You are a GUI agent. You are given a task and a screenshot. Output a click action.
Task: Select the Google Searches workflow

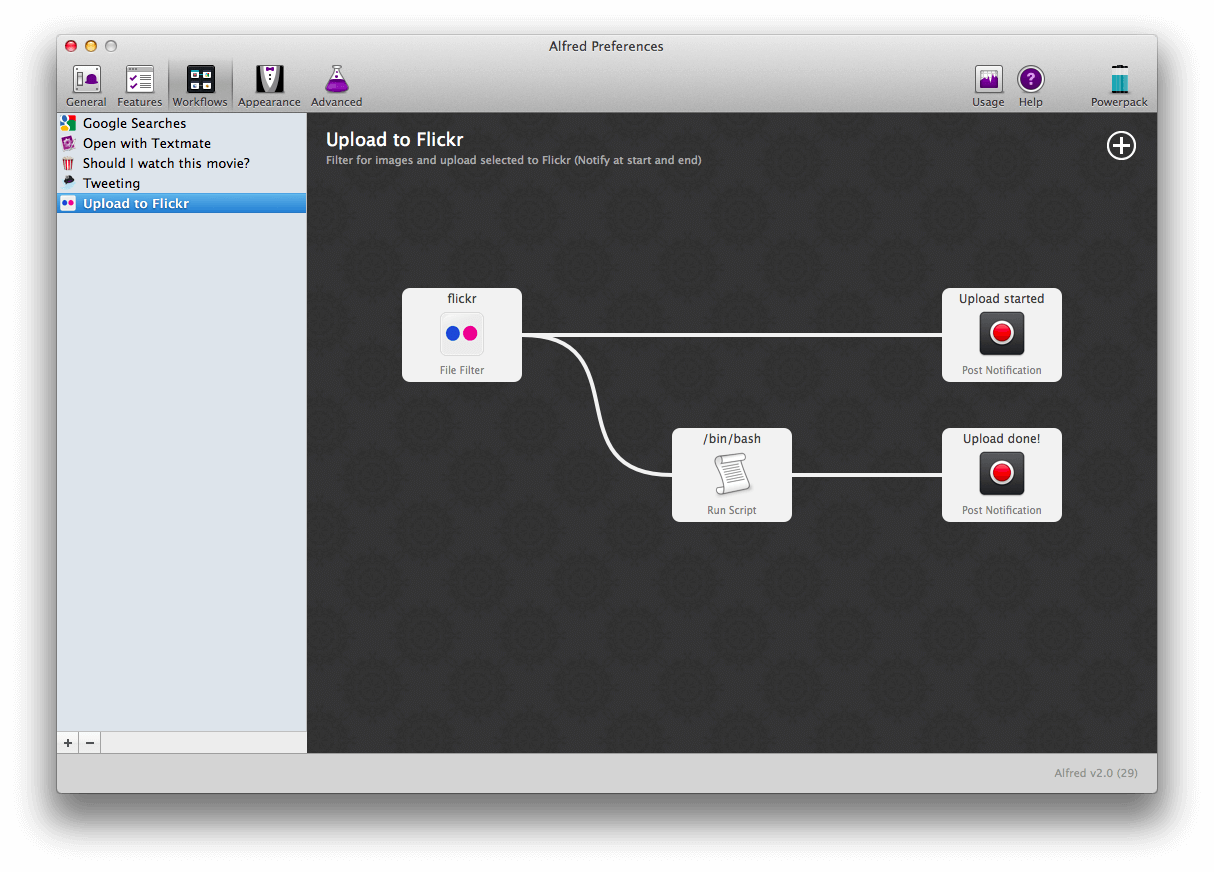134,123
